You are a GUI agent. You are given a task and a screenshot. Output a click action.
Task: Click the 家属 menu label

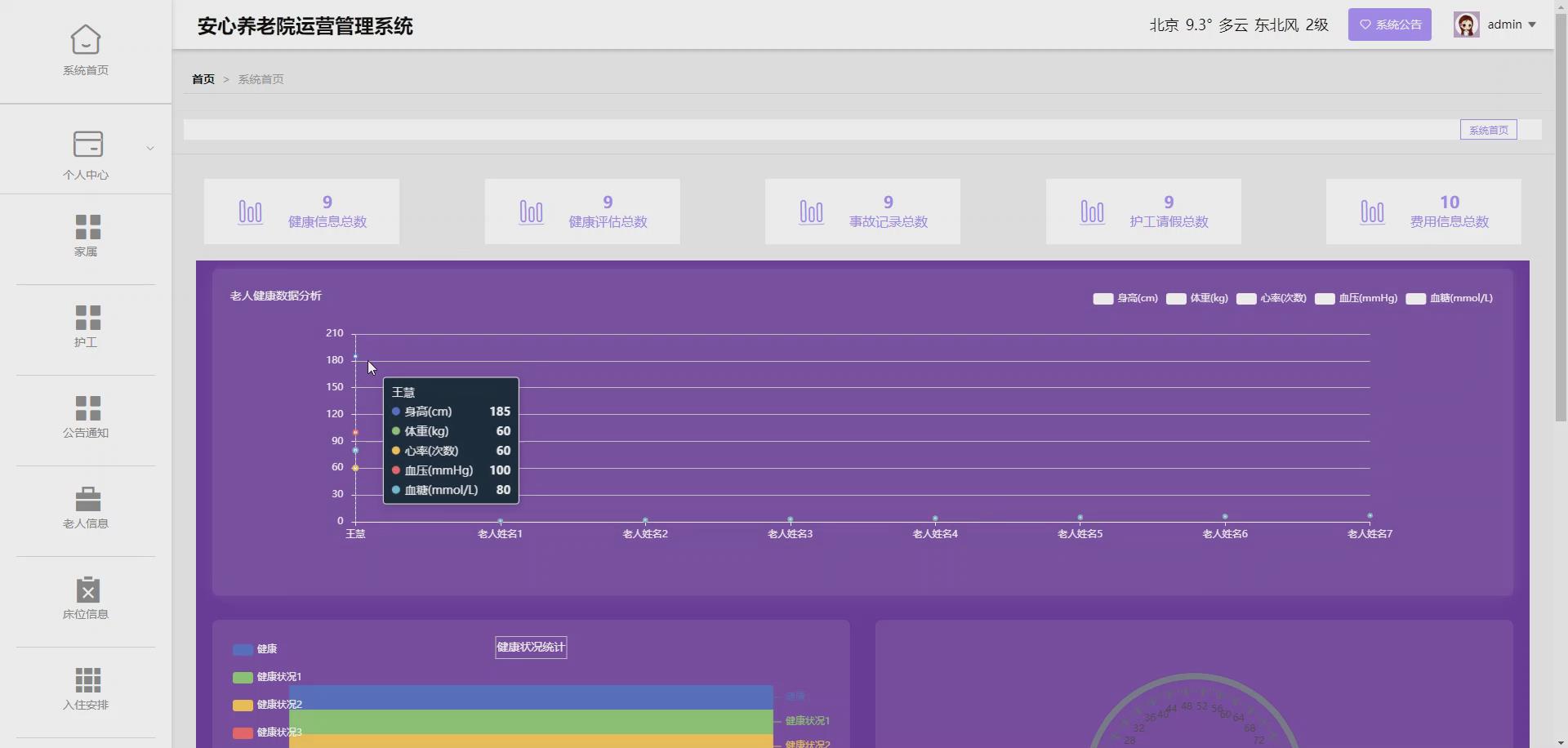(x=86, y=252)
